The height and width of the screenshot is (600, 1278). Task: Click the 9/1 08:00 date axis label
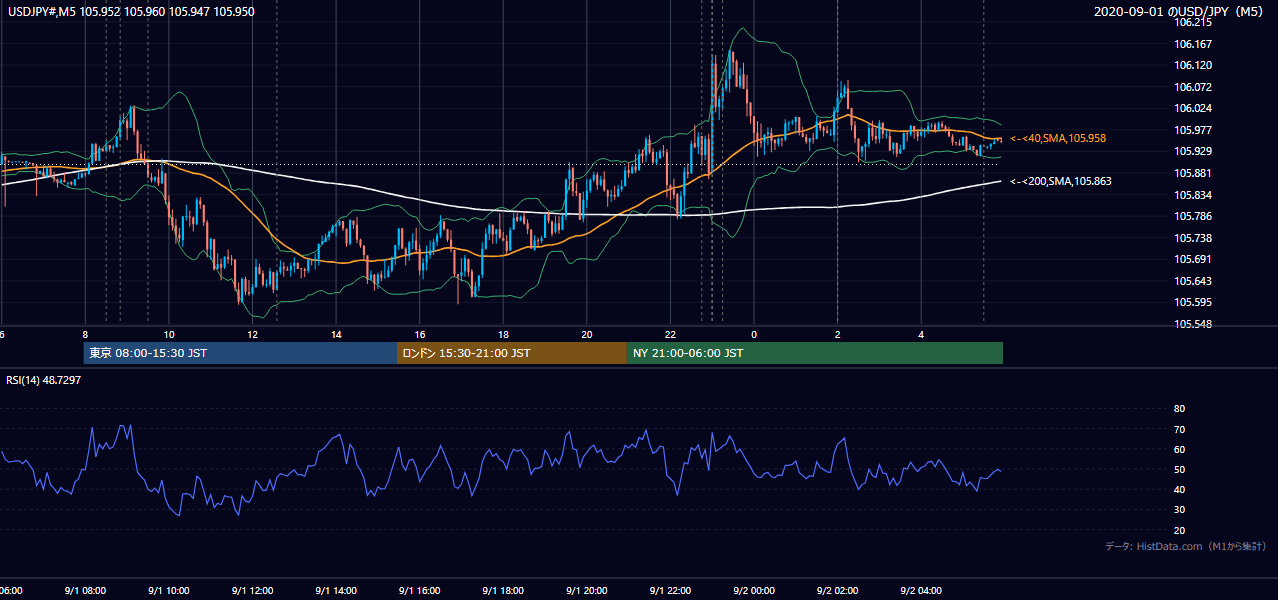tap(85, 591)
